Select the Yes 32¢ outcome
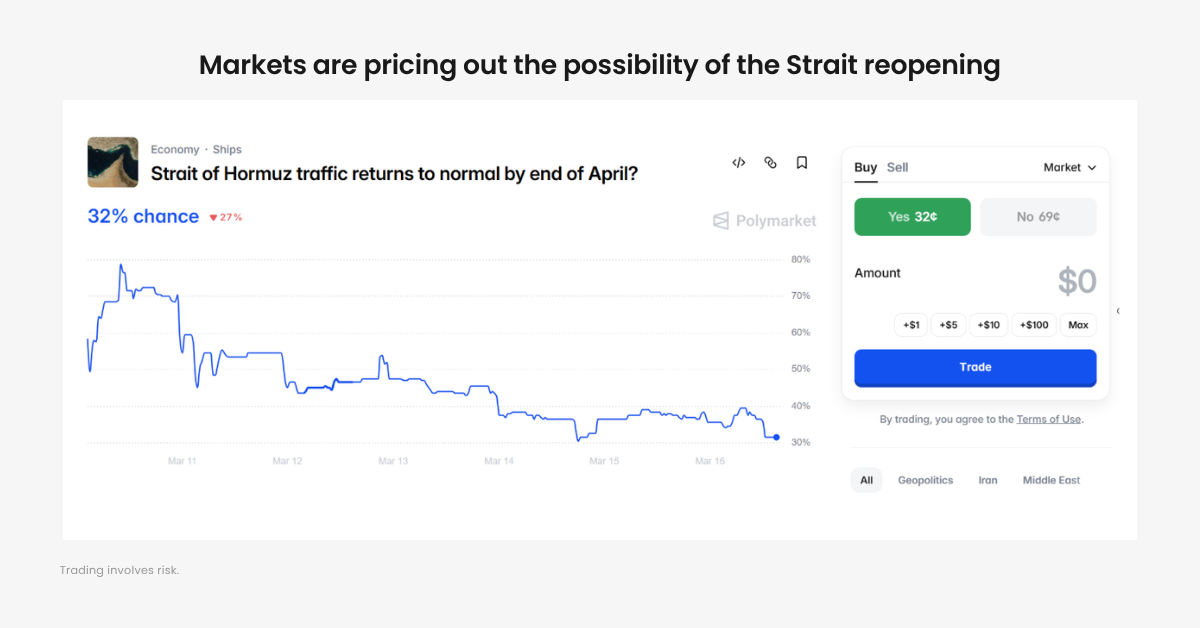 (912, 216)
